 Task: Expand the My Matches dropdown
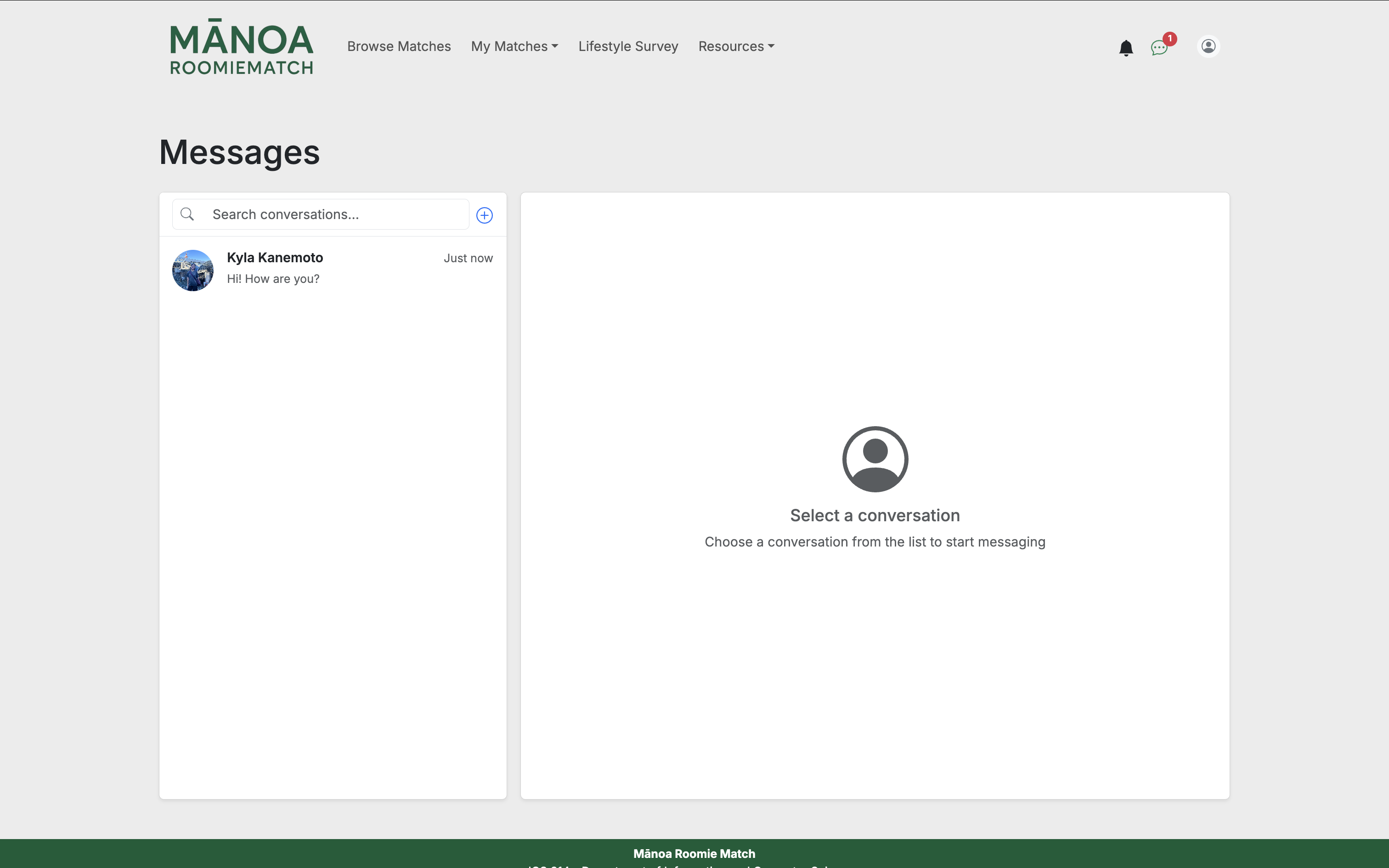point(514,46)
